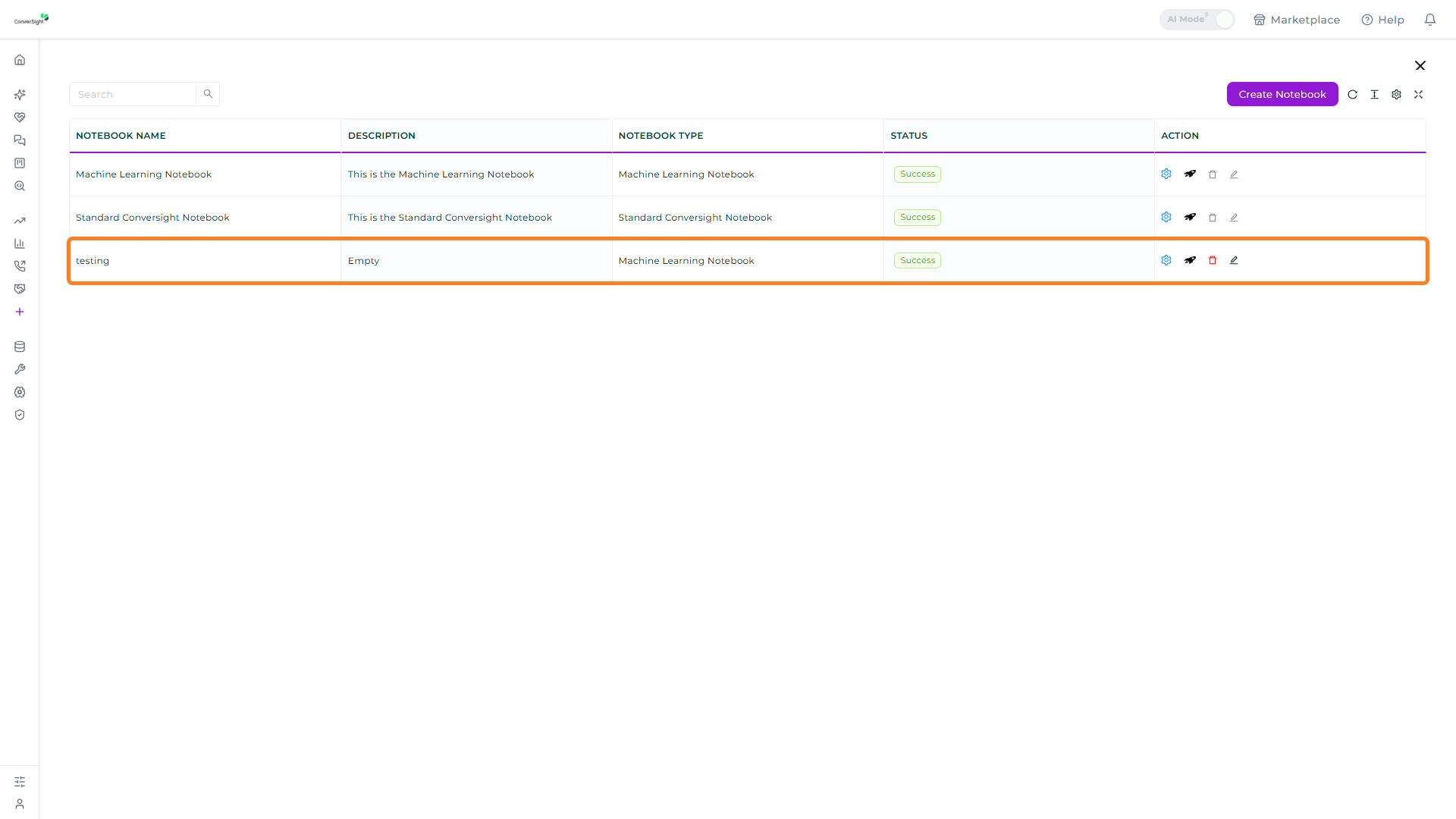The height and width of the screenshot is (819, 1456).
Task: Open blue gear settings for testing notebook
Action: pos(1166,260)
